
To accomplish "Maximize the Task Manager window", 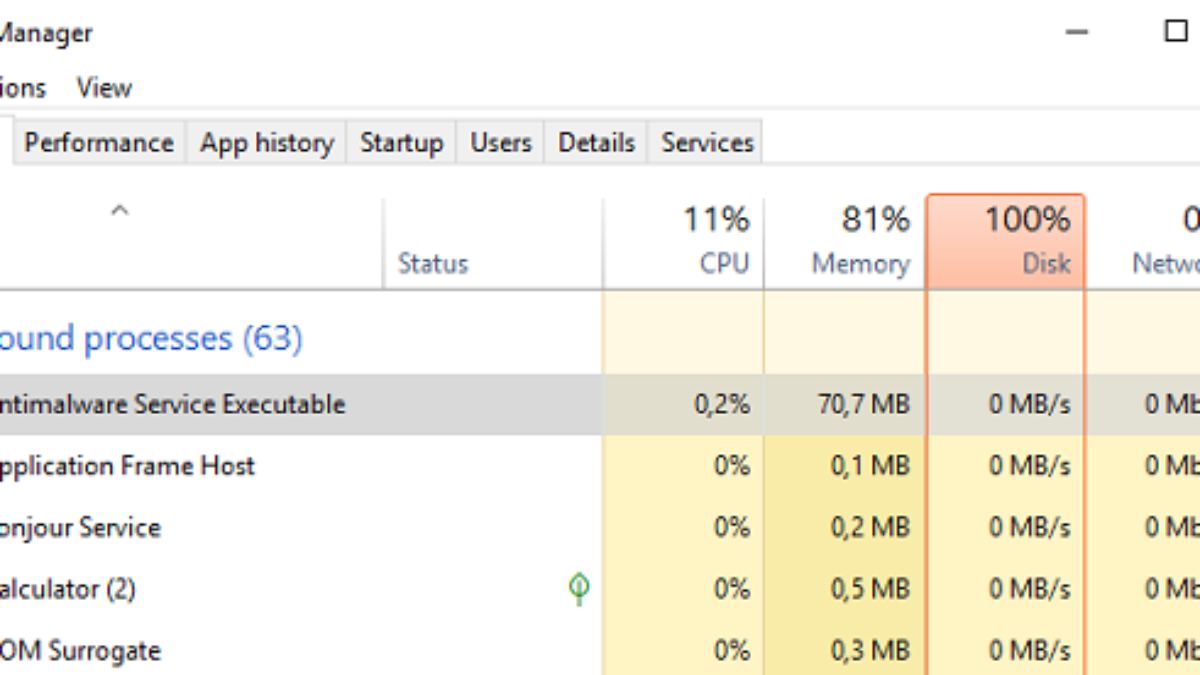I will click(x=1176, y=32).
